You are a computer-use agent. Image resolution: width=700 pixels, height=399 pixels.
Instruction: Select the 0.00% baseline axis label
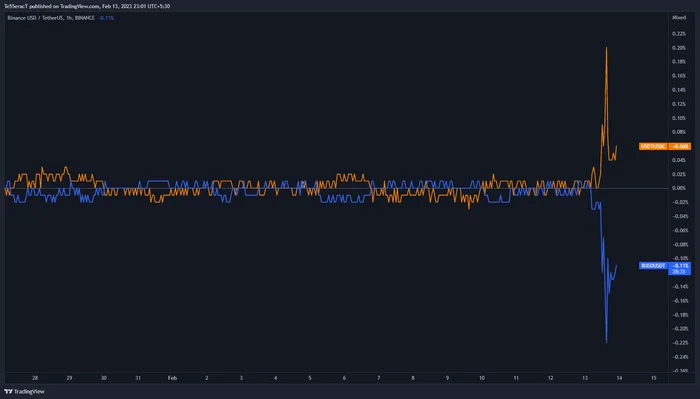(x=679, y=188)
